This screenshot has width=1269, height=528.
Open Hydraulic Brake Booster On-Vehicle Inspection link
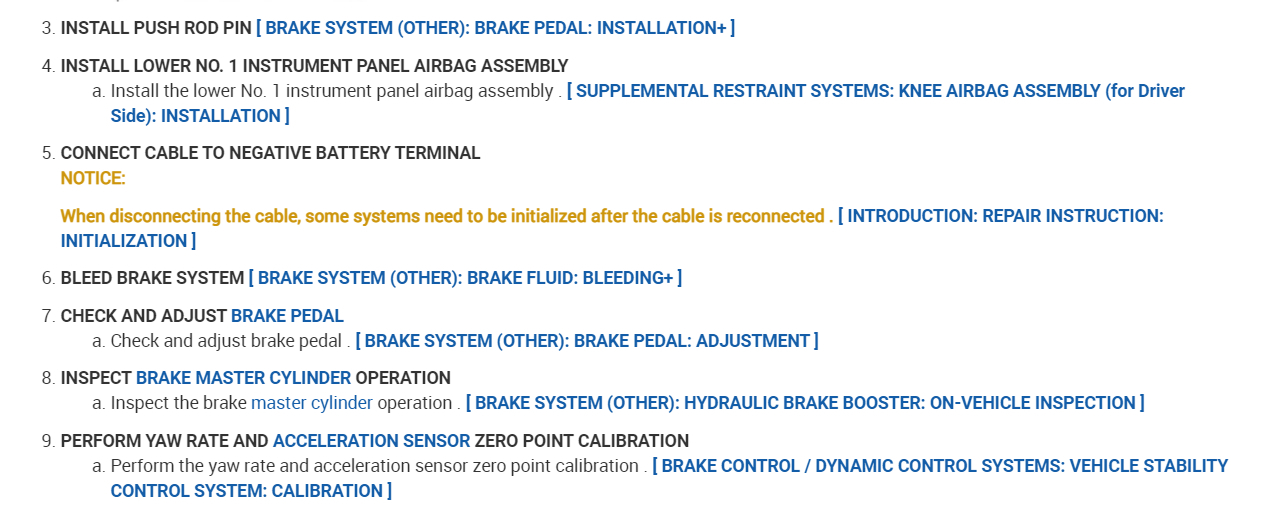pos(804,403)
